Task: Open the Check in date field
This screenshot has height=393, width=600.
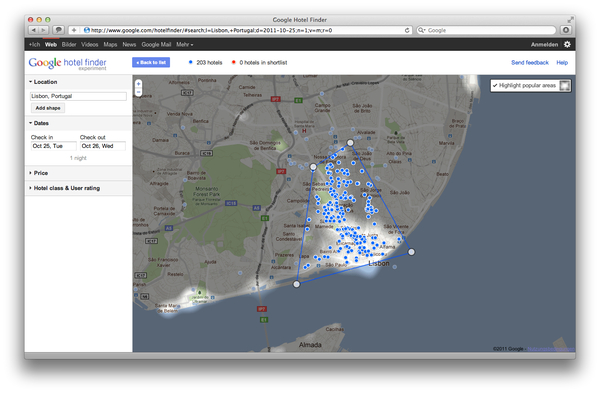Action: 54,146
